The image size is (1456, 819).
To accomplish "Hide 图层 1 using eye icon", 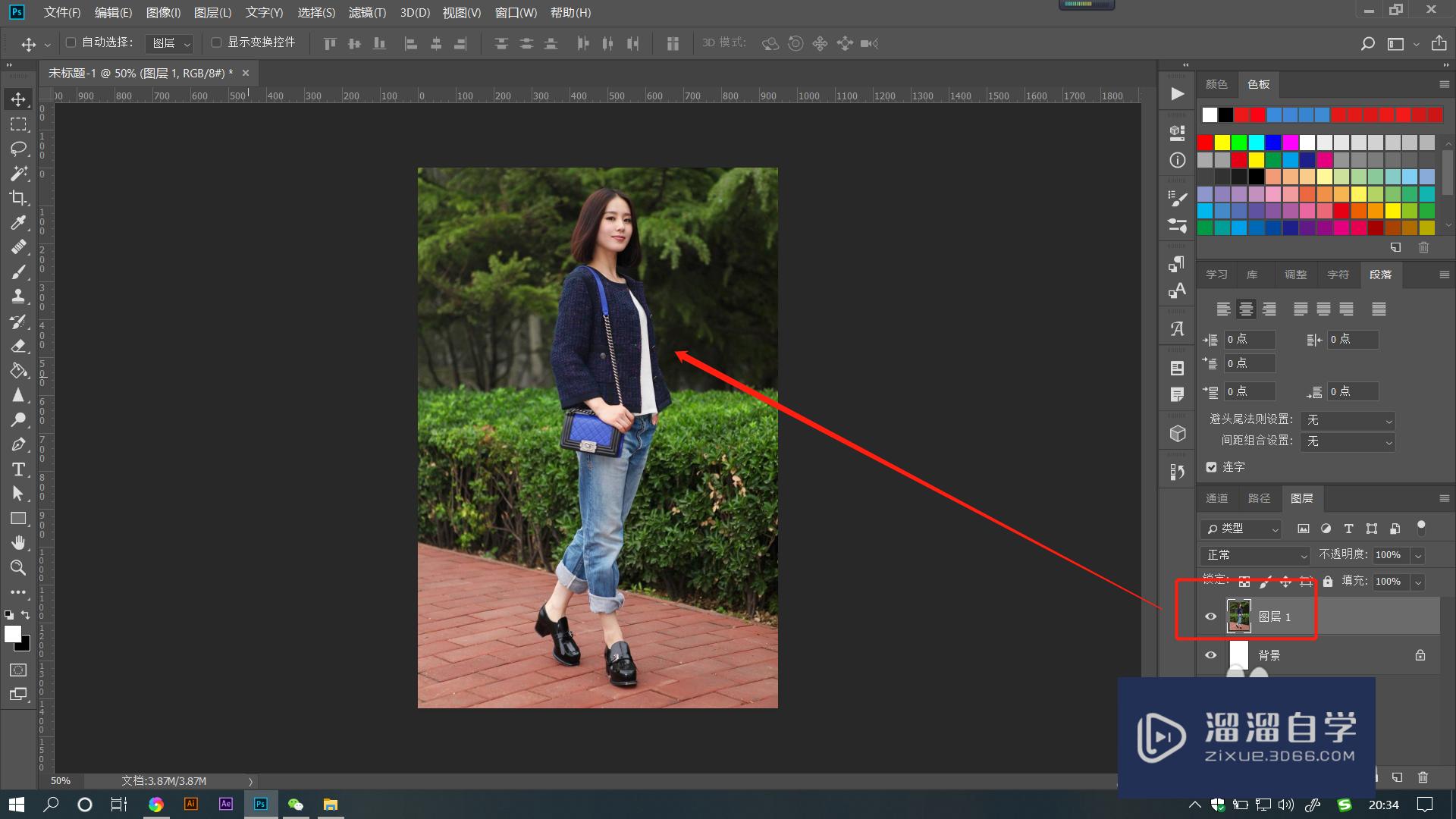I will point(1211,617).
